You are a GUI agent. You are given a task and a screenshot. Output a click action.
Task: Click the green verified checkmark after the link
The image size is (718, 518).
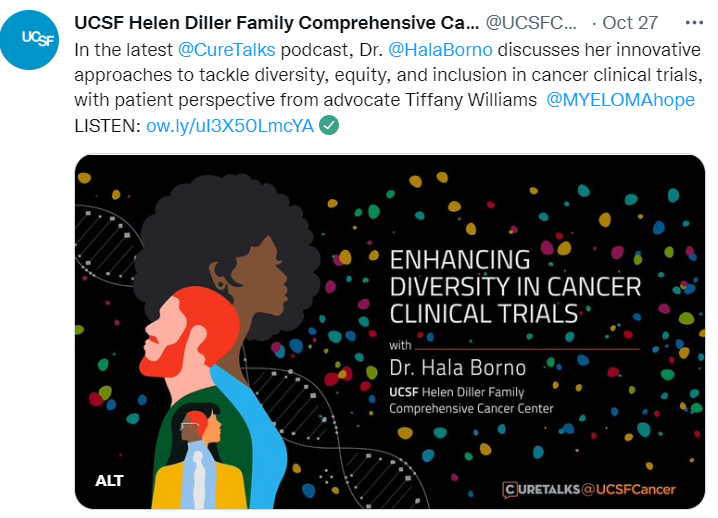point(328,125)
